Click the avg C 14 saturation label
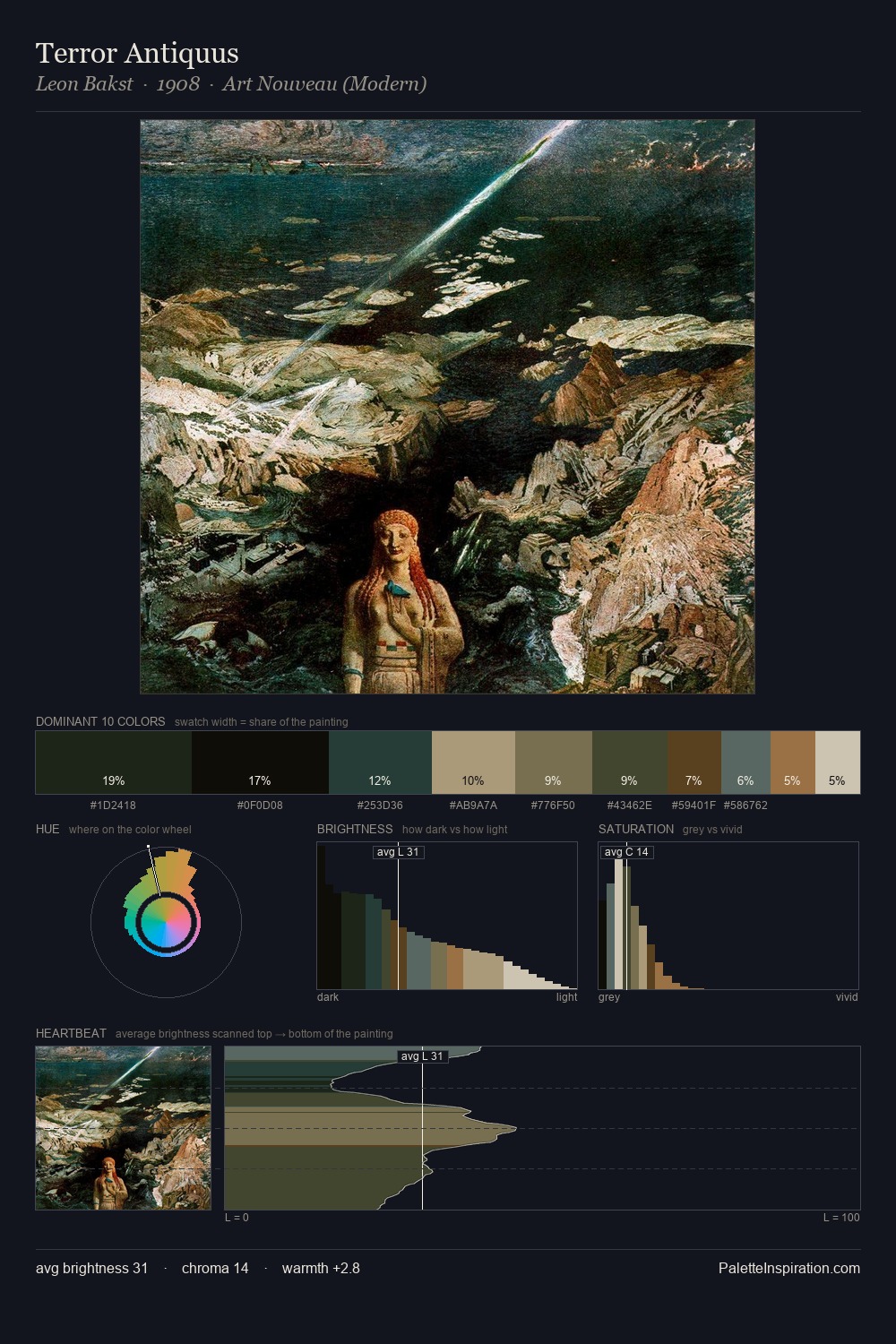The image size is (896, 1344). [626, 852]
